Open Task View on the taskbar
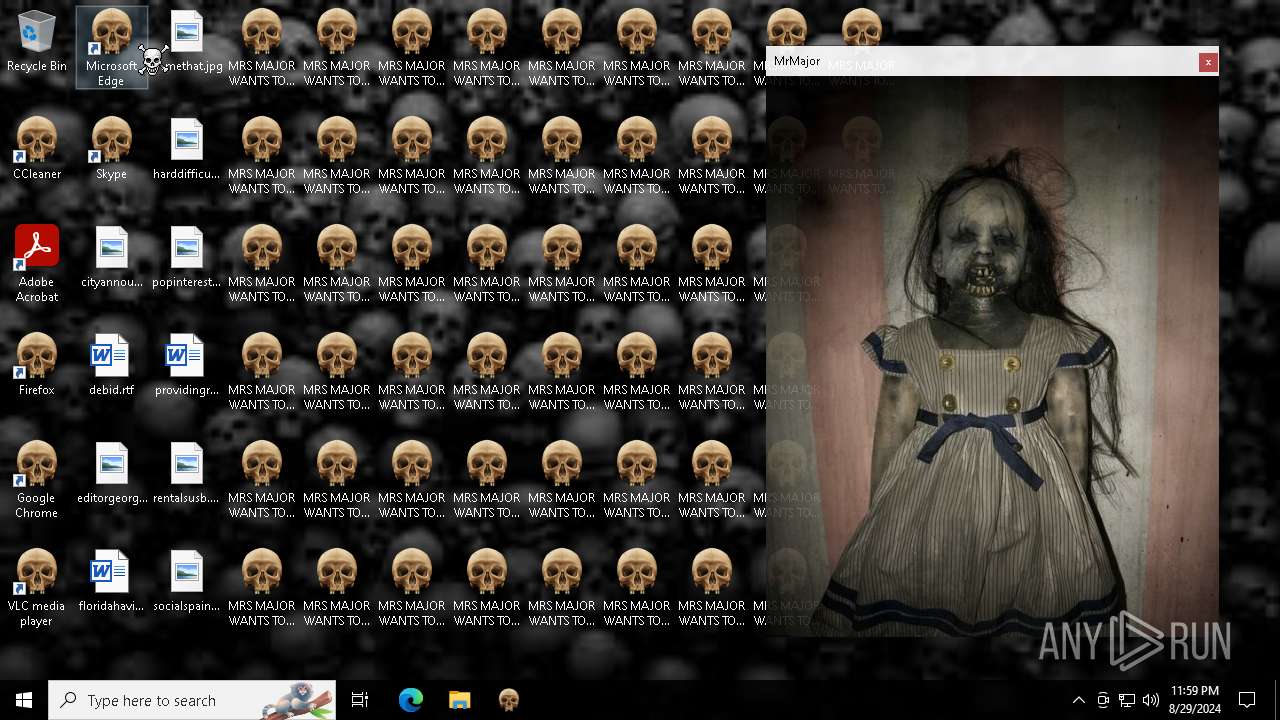Screen dimensions: 1280x720 360,700
